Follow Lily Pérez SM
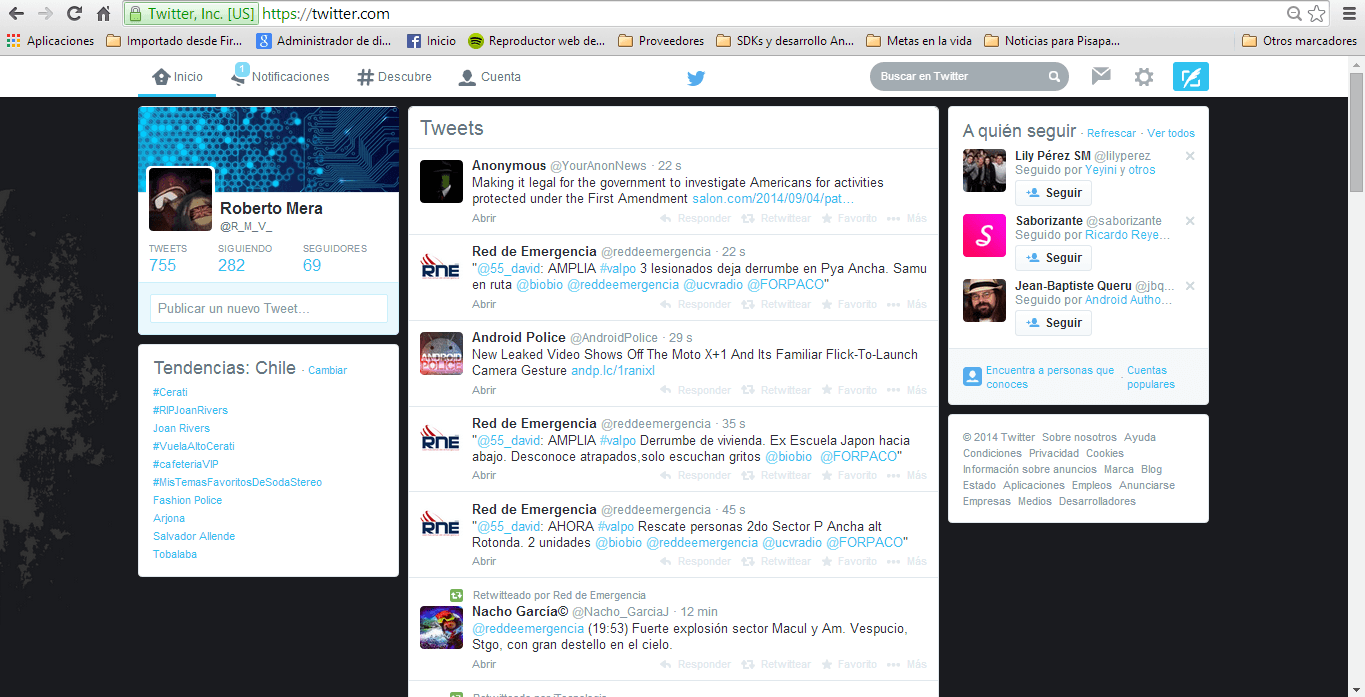 1053,193
